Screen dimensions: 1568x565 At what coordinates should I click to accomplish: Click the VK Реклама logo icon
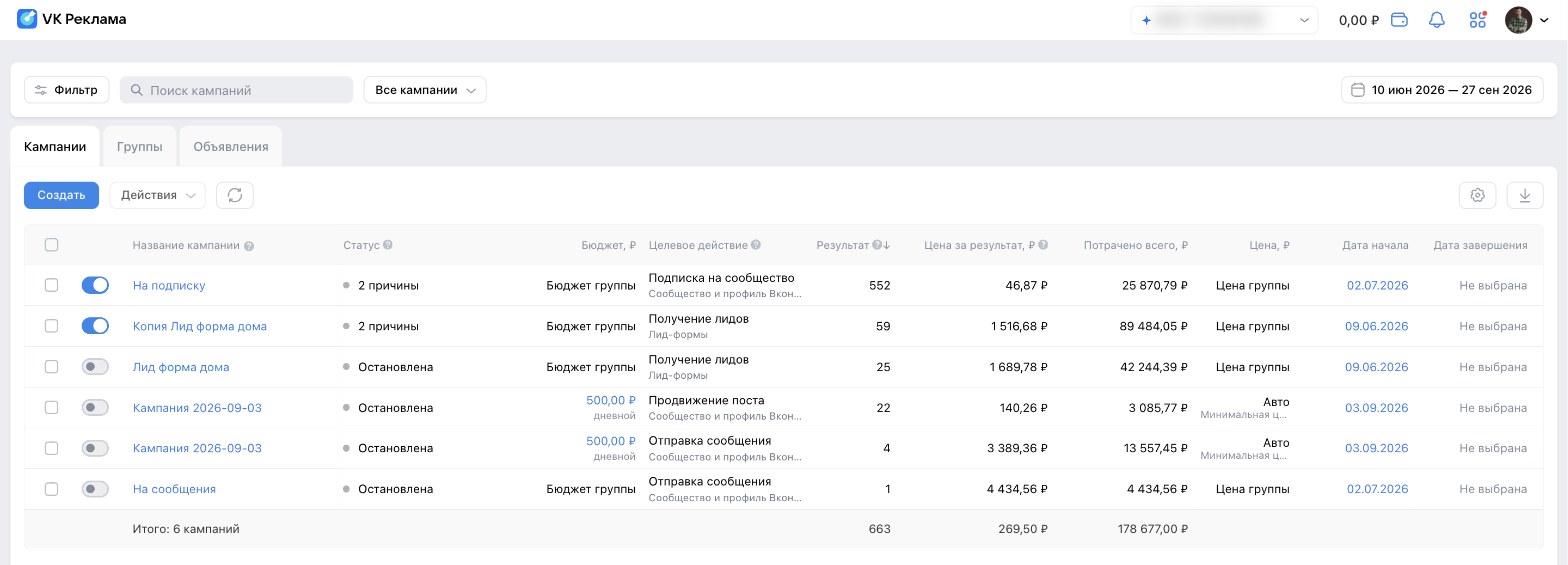pos(27,19)
